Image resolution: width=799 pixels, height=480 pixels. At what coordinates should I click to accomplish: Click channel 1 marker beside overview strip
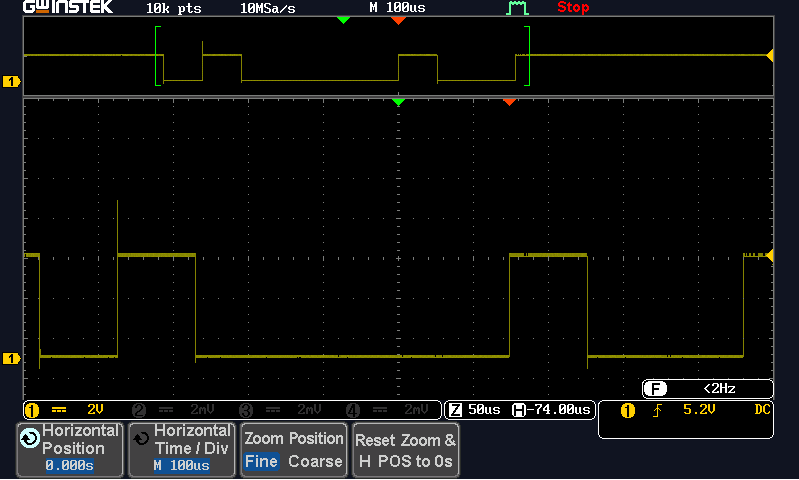tap(11, 81)
